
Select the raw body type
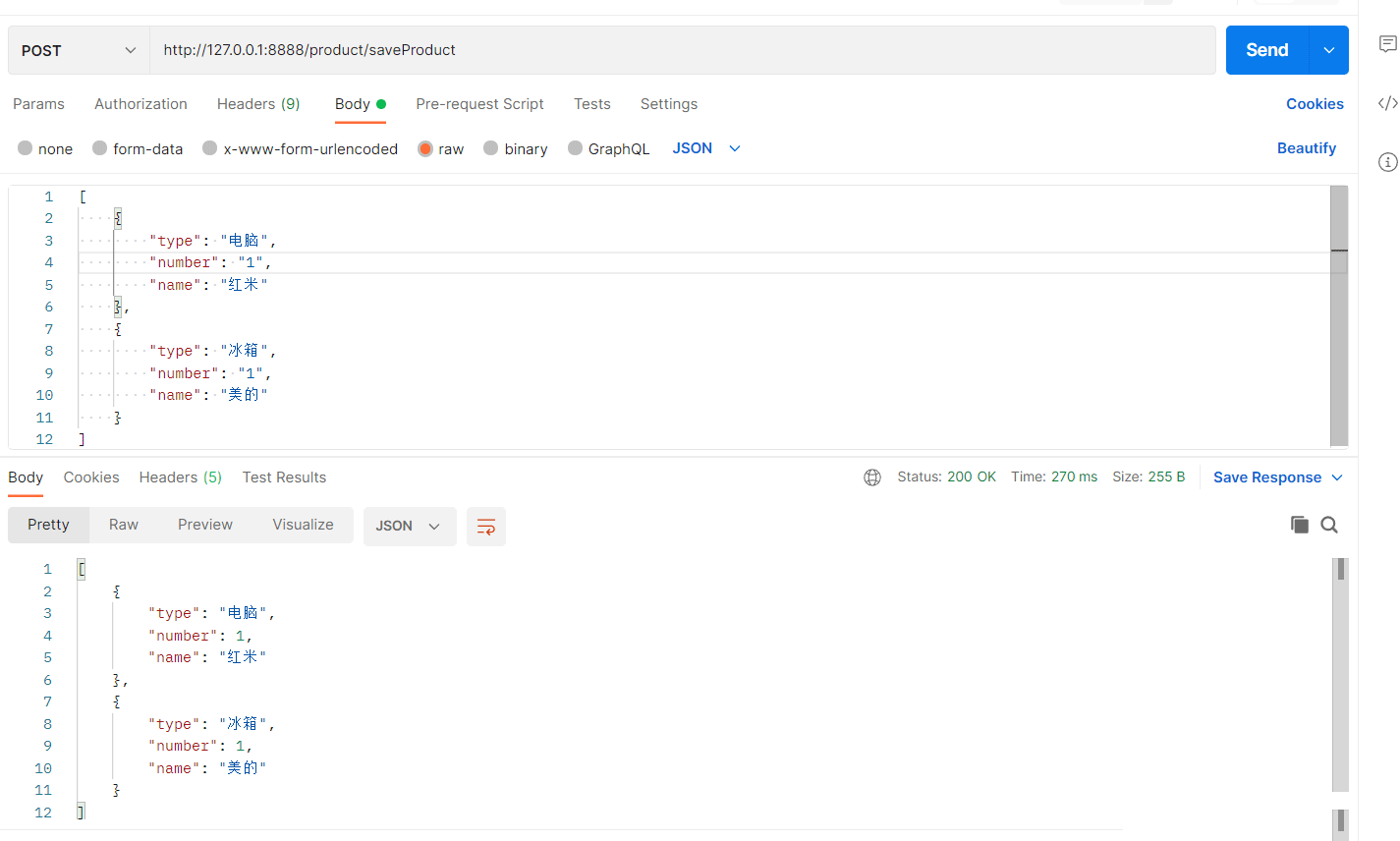tap(440, 148)
